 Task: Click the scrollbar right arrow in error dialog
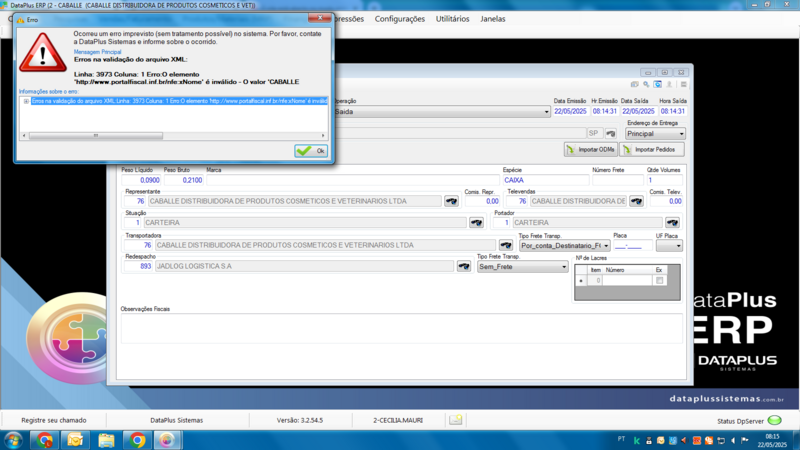click(323, 136)
